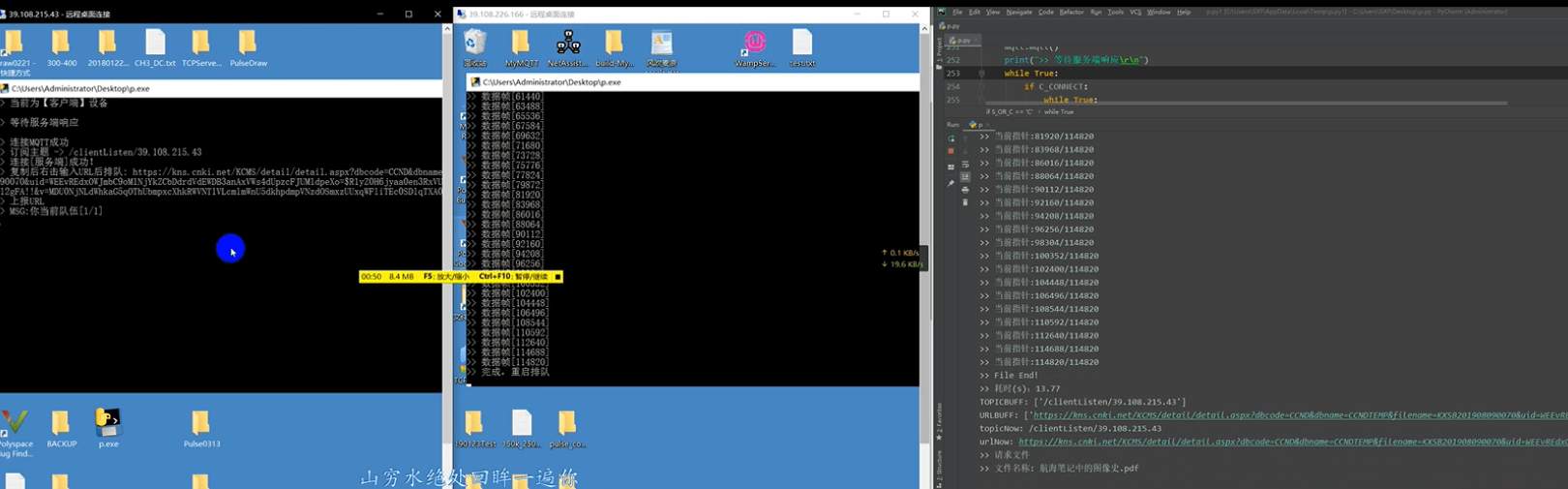Launch p.exe icon on left desktop
This screenshot has height=489, width=1568.
[x=108, y=428]
